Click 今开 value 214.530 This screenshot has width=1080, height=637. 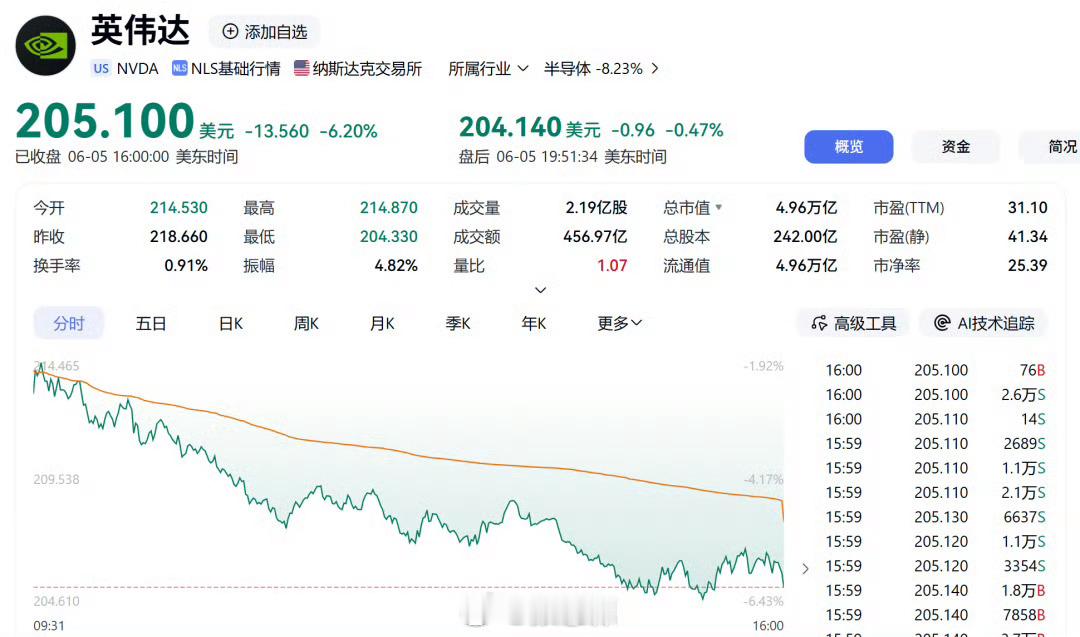click(178, 207)
